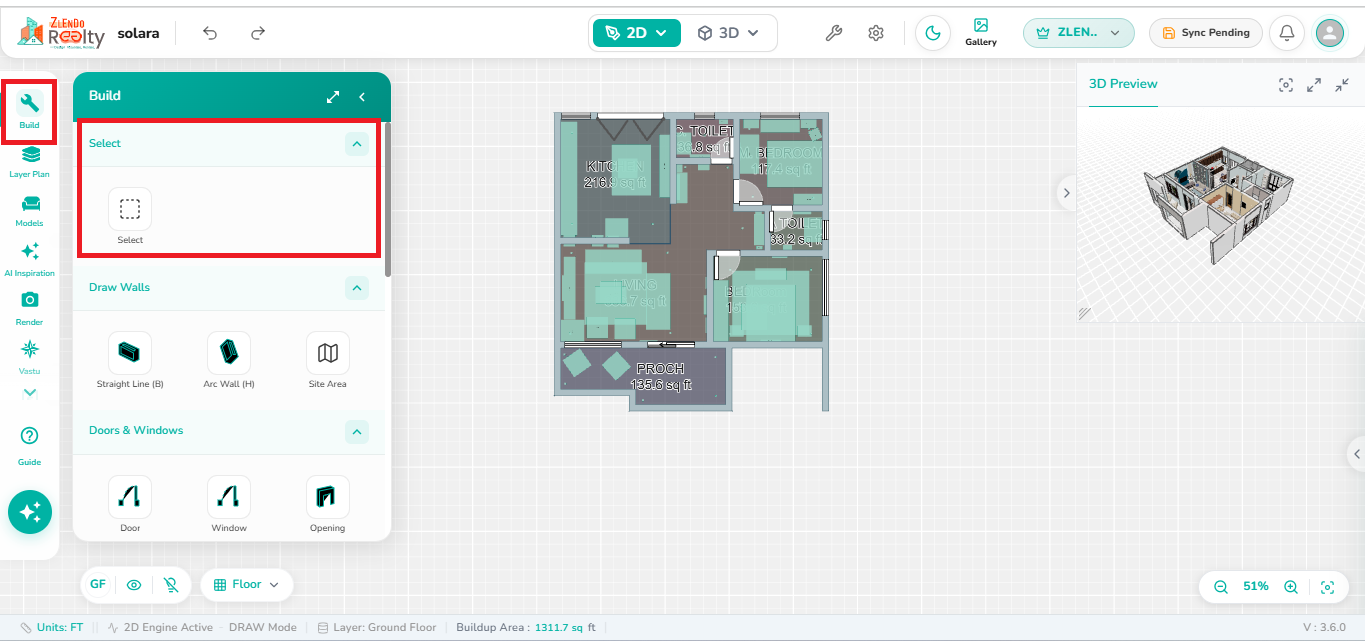Open the Render tool
This screenshot has width=1365, height=641.
(x=29, y=308)
